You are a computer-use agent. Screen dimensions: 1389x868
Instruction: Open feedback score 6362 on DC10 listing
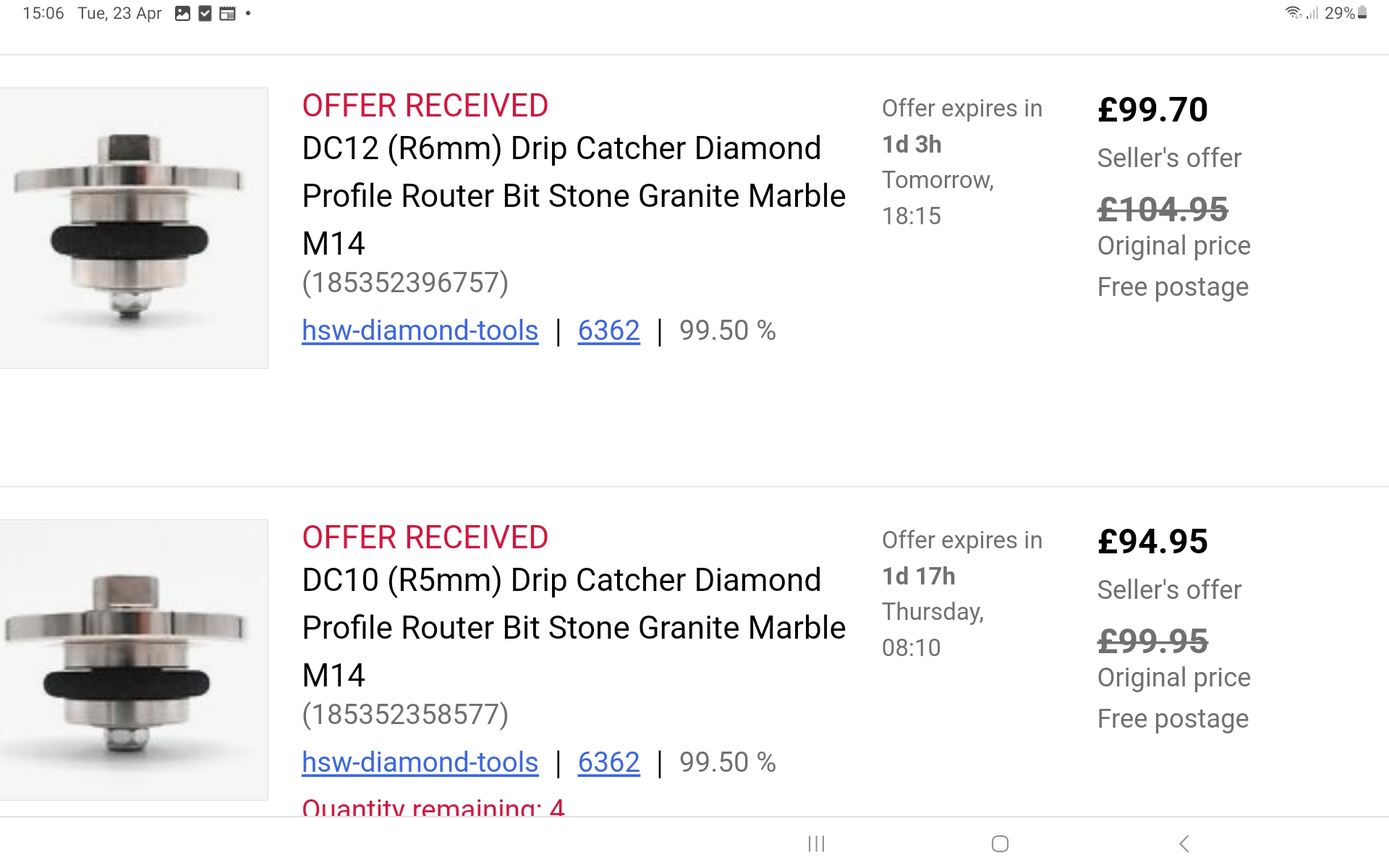click(608, 762)
